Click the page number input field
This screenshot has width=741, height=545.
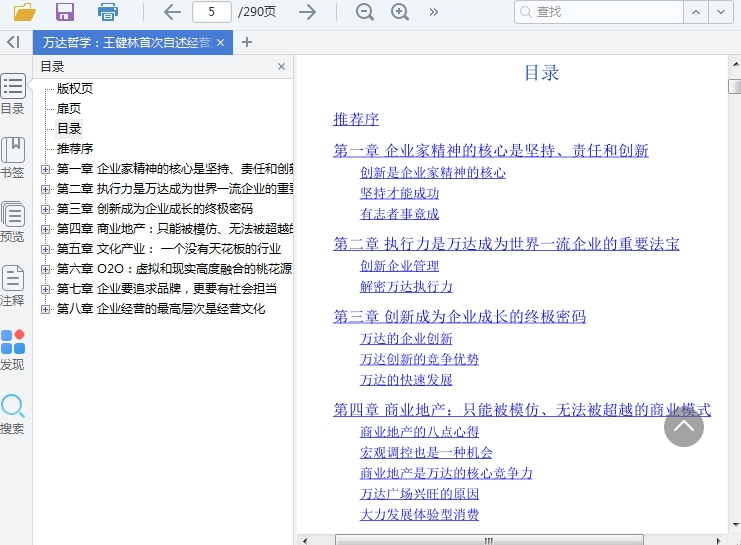click(212, 12)
